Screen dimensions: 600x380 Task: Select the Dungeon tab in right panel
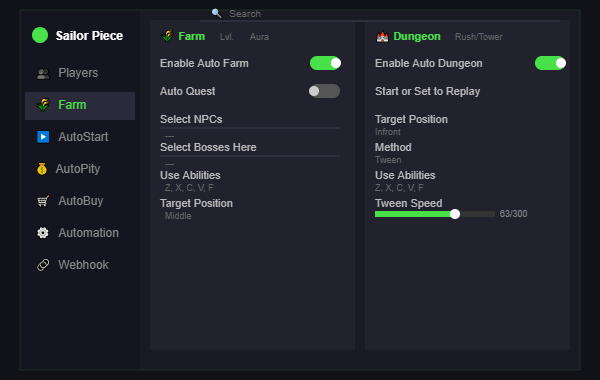coord(417,36)
